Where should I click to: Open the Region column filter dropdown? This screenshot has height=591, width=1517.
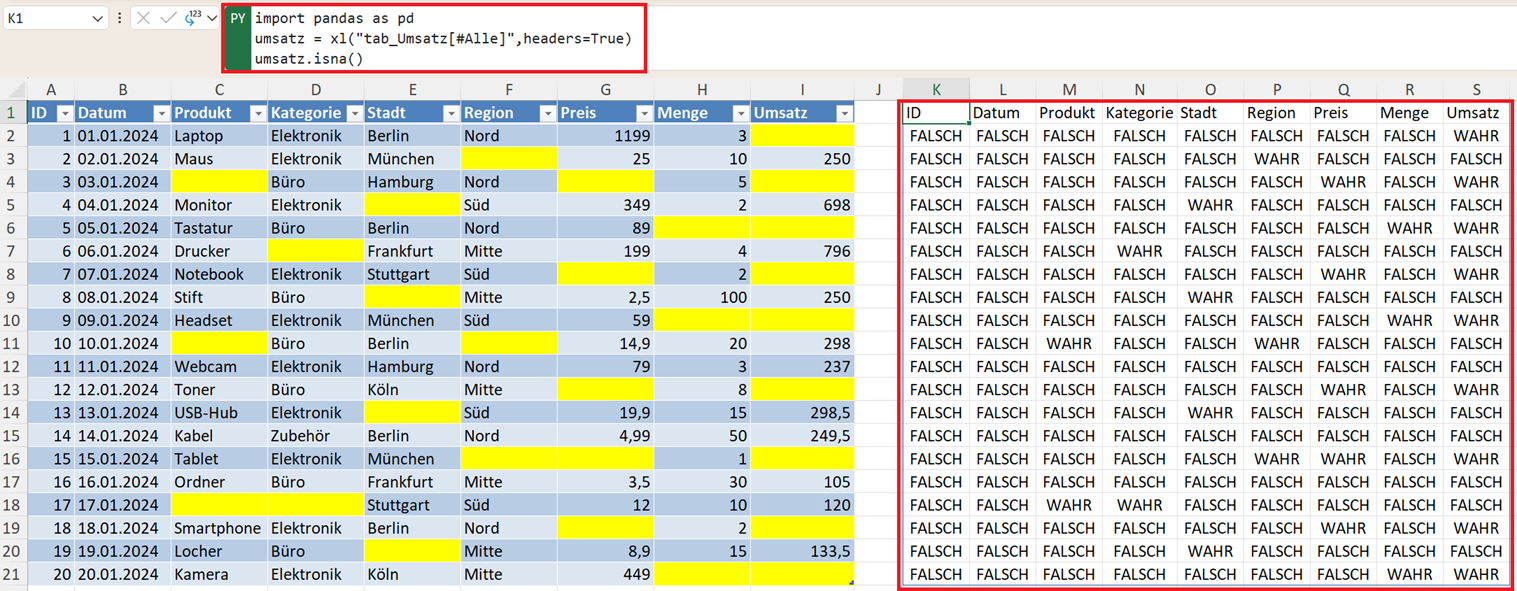coord(547,114)
